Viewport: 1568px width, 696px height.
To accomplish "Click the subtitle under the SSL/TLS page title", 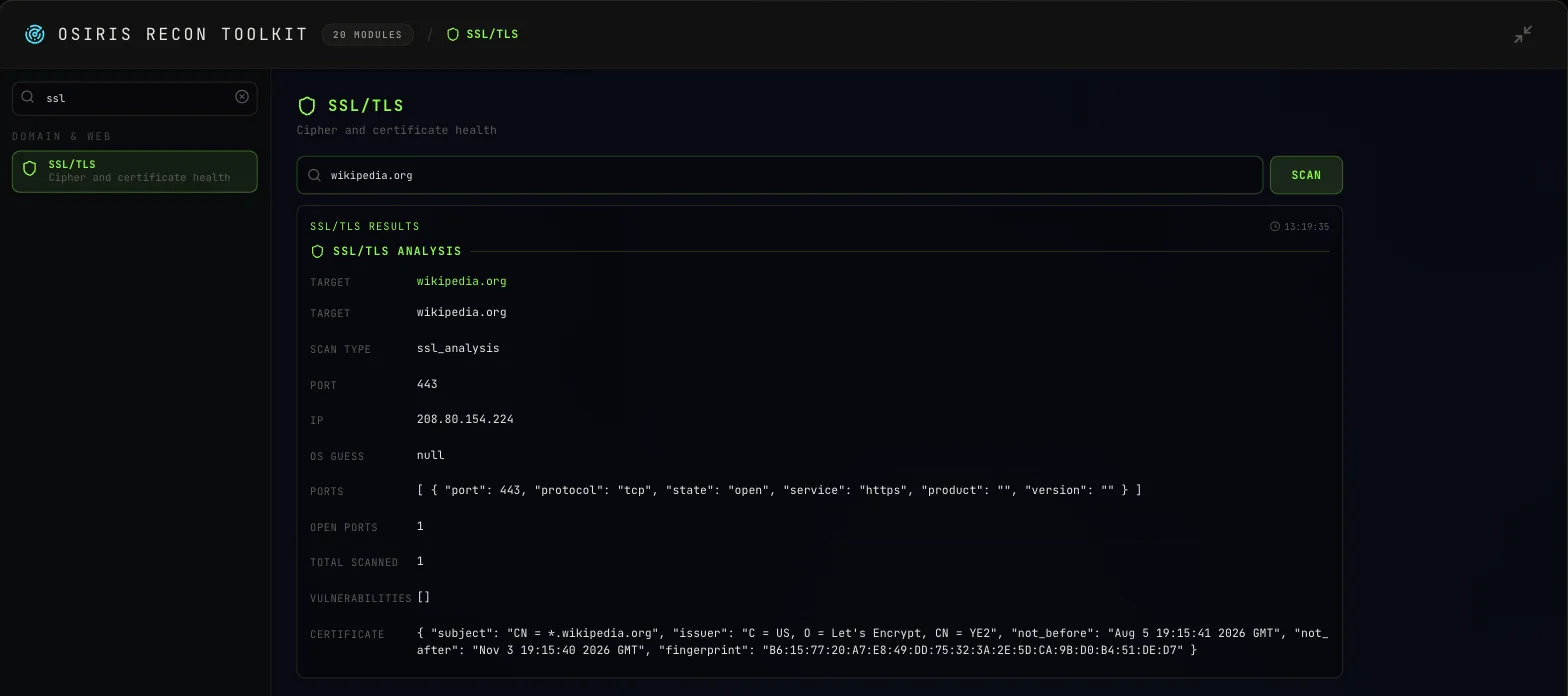I will tap(397, 130).
